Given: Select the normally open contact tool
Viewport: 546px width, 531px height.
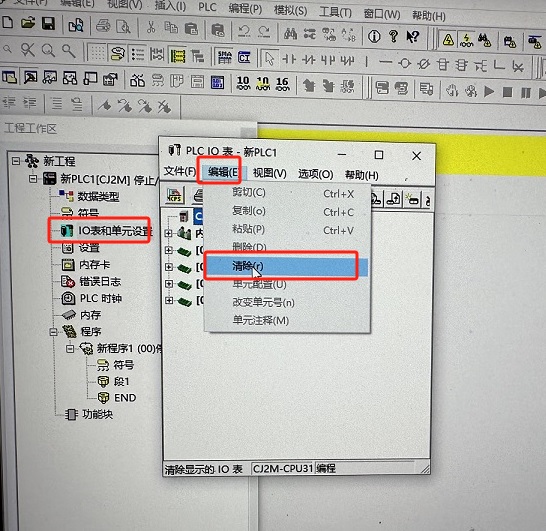Looking at the screenshot, I should pos(289,60).
